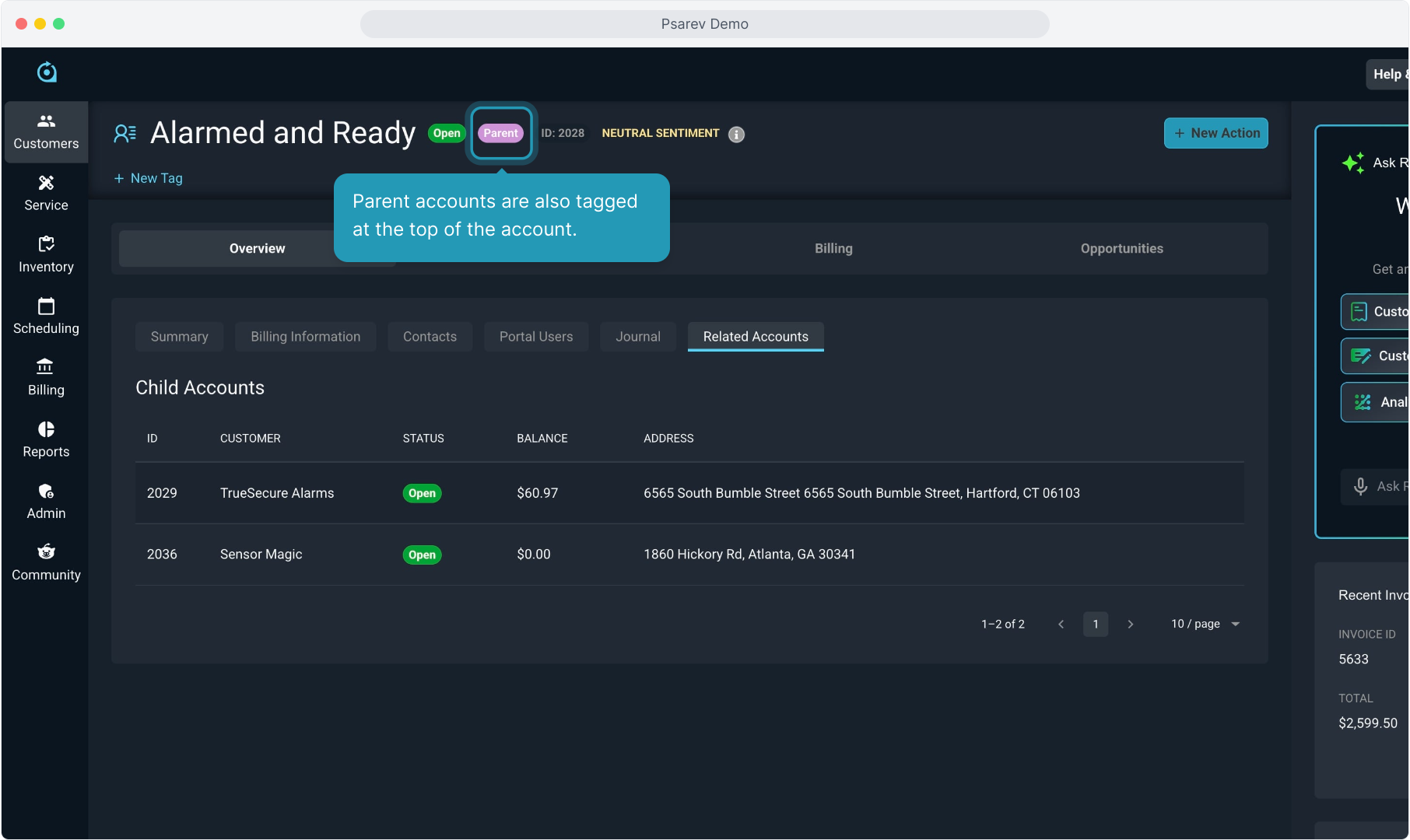
Task: Open the Community sidebar section
Action: [46, 562]
